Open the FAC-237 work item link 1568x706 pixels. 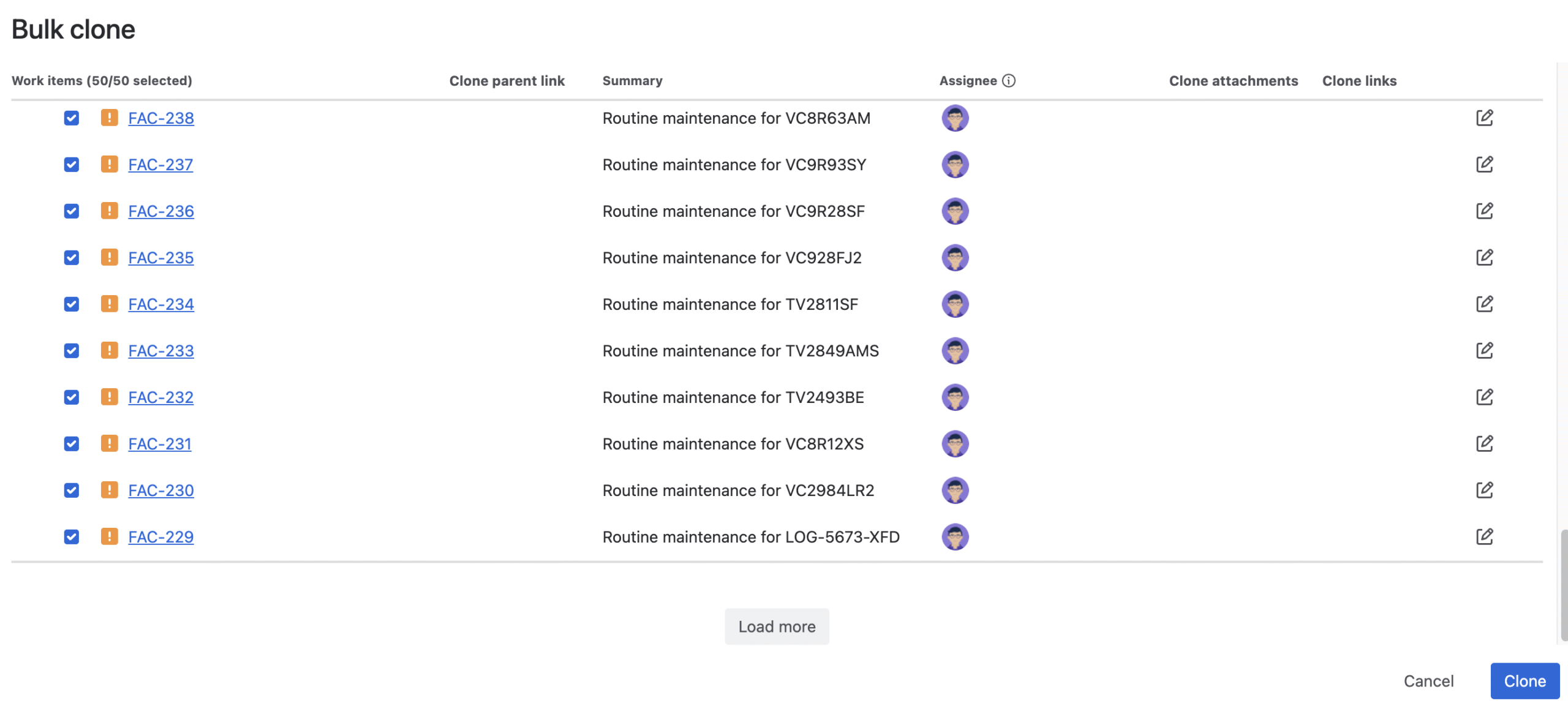click(160, 164)
